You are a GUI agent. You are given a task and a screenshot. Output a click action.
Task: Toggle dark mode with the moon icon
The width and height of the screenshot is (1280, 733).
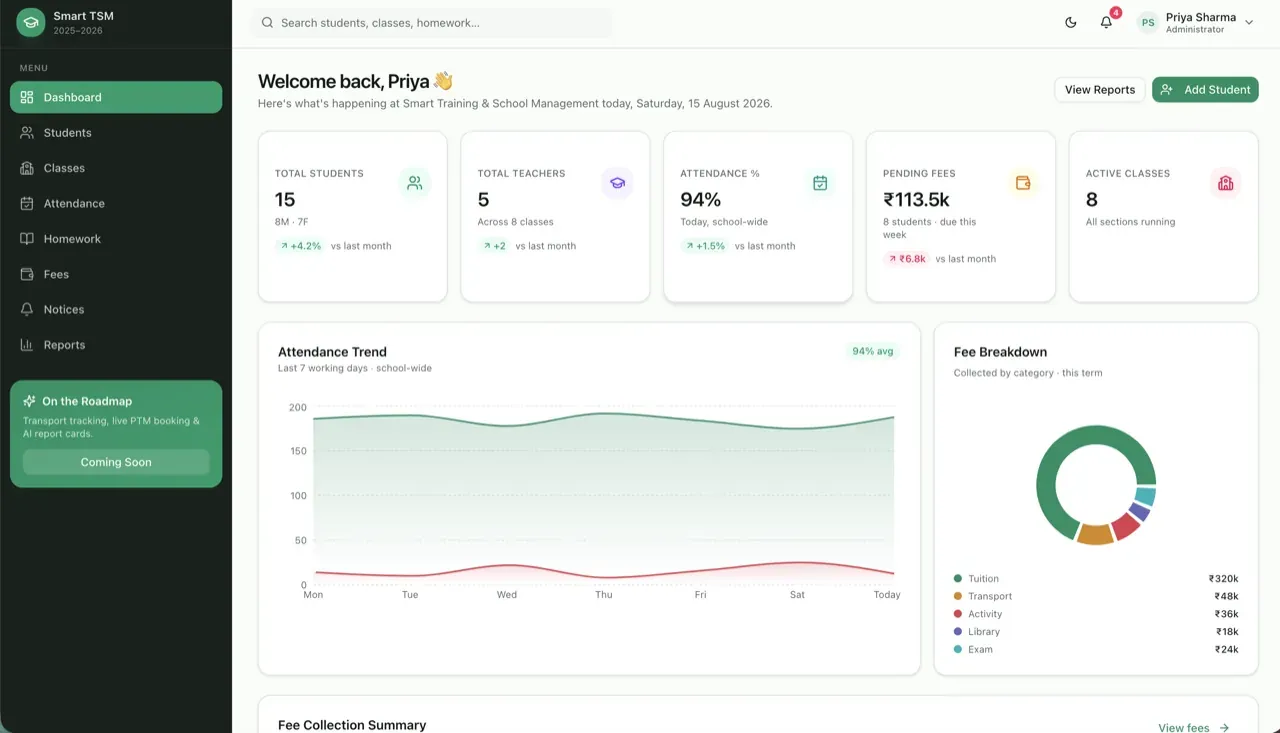tap(1071, 23)
